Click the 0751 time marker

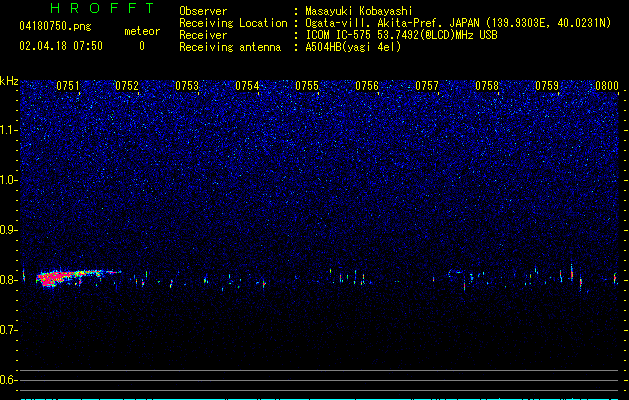click(68, 86)
